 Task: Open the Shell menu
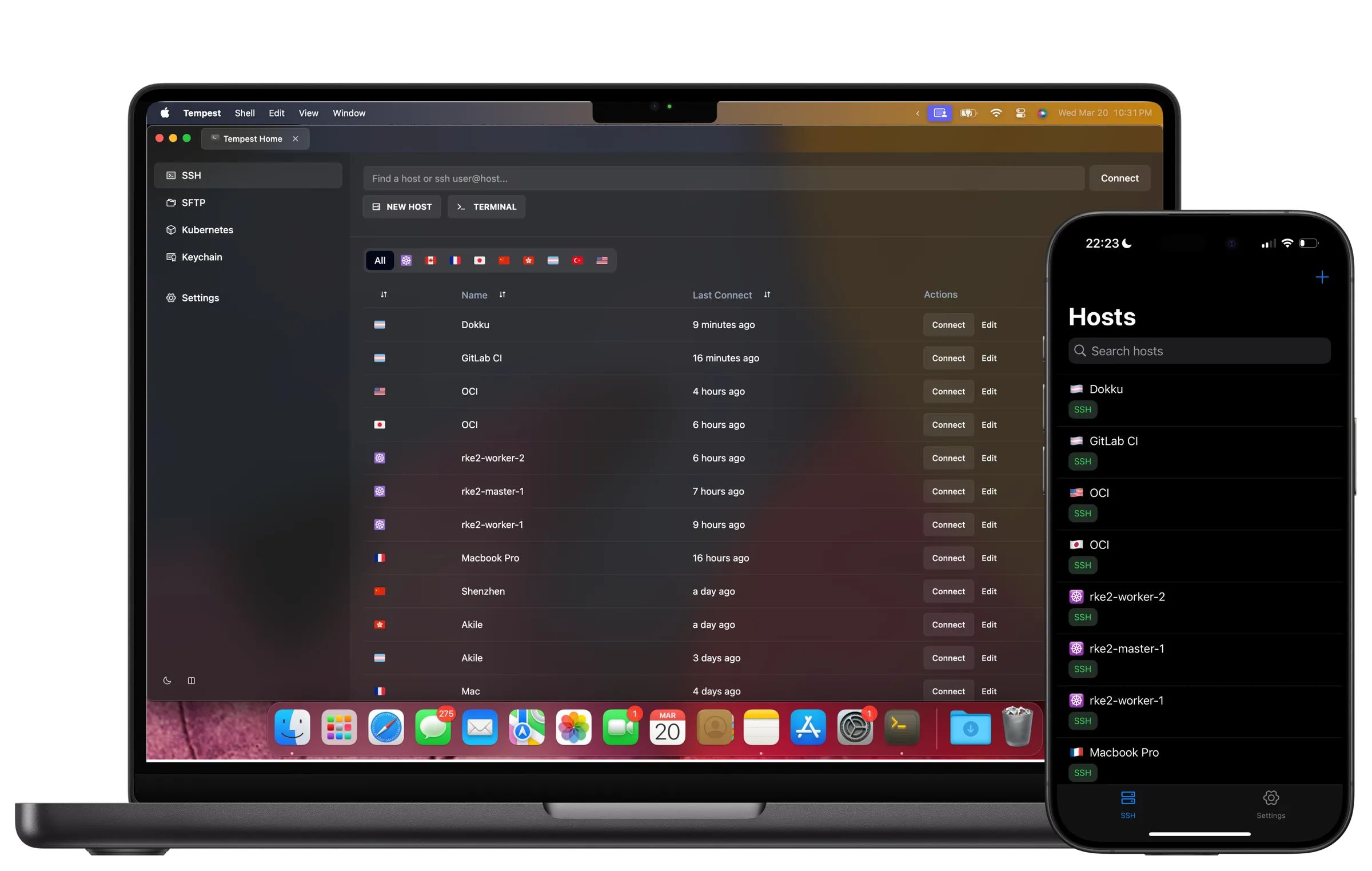(x=245, y=113)
